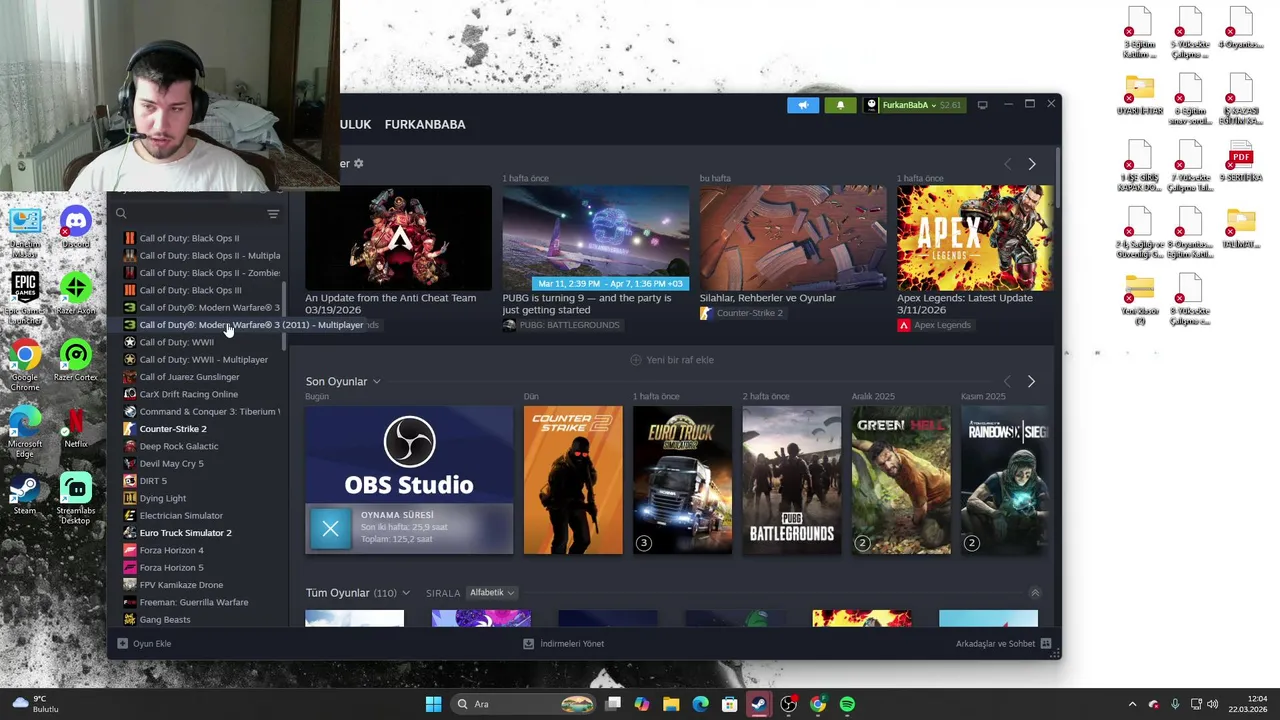Open the Rainbow Six Siege cover
1280x720 pixels.
point(1005,480)
